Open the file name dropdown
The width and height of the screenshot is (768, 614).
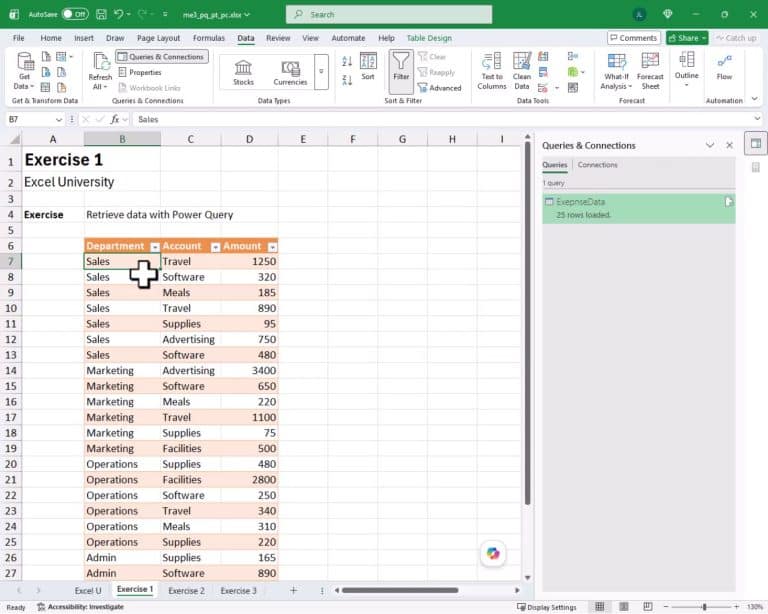pyautogui.click(x=247, y=15)
